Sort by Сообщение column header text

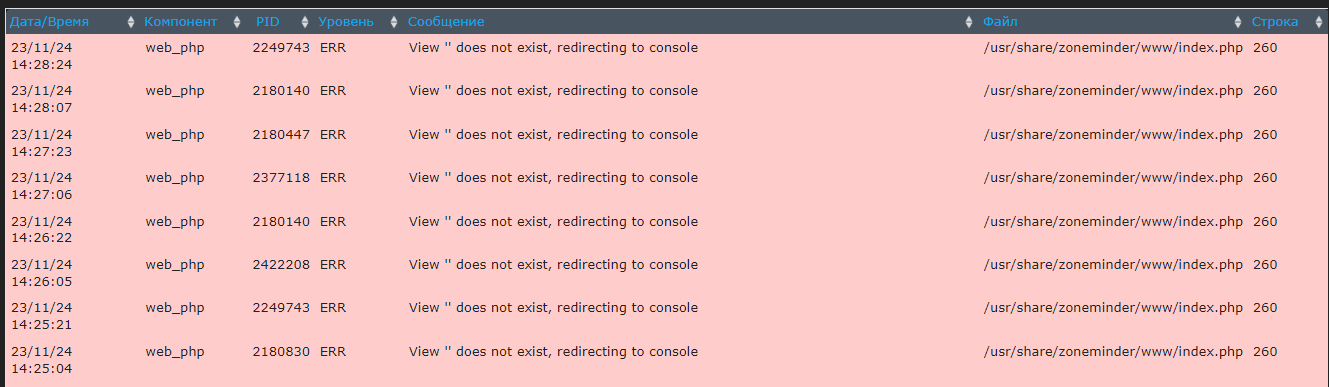[446, 22]
